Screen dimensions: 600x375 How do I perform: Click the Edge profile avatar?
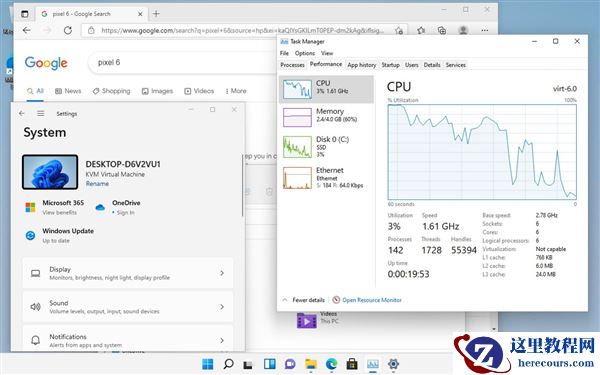pyautogui.click(x=463, y=30)
